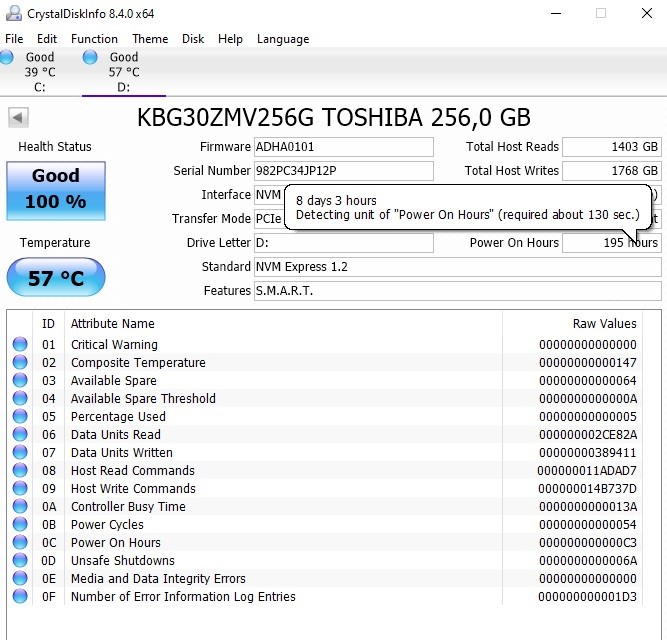This screenshot has width=667, height=640.
Task: Click the Available Spare Threshold status icon
Action: [20, 398]
